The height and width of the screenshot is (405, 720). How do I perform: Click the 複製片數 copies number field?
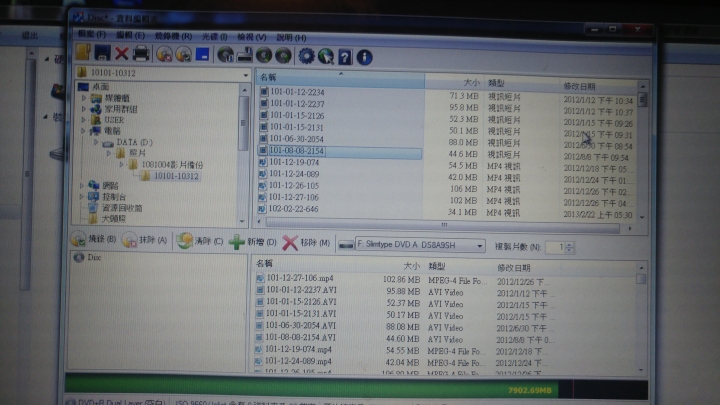556,248
